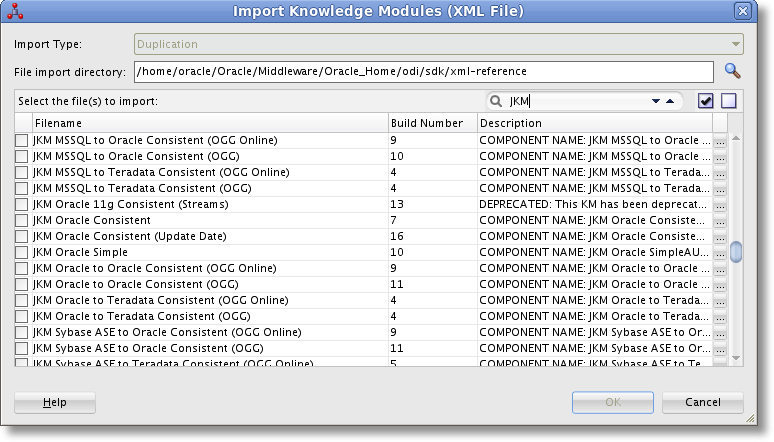Tick the JKM Oracle Simple checkbox
774x442 pixels.
21,252
